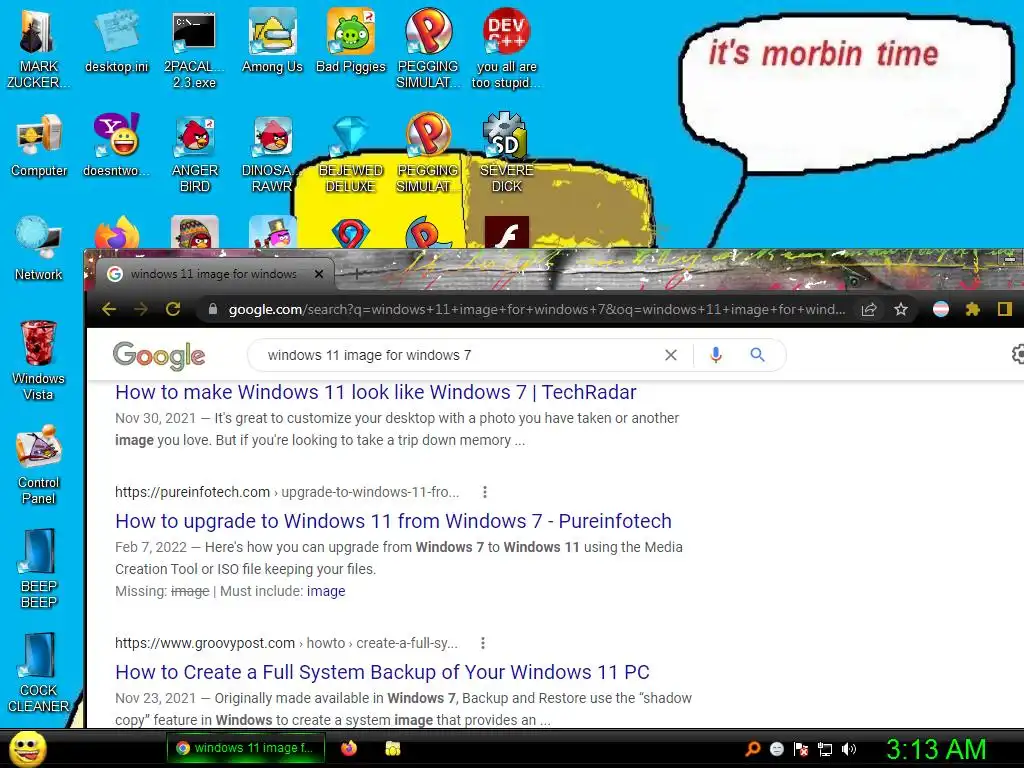Open the yellow folder taskbar icon

pos(392,748)
